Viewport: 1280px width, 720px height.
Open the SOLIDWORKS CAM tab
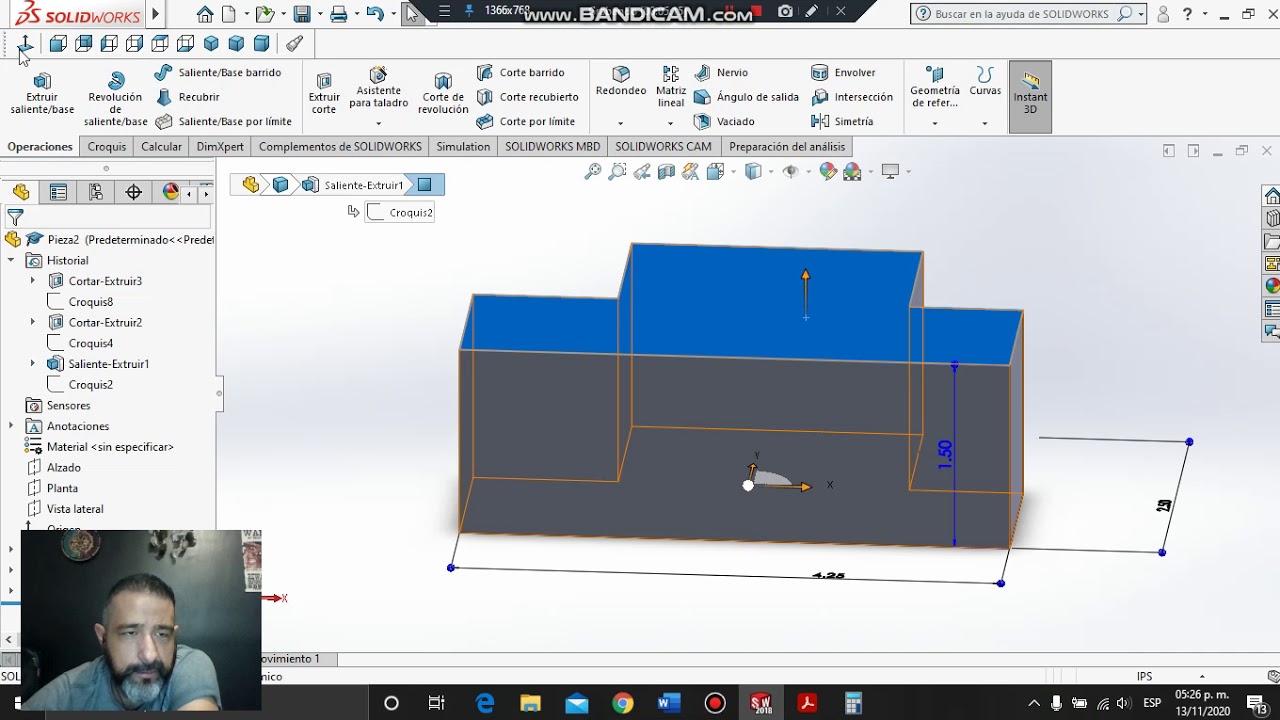pyautogui.click(x=663, y=146)
